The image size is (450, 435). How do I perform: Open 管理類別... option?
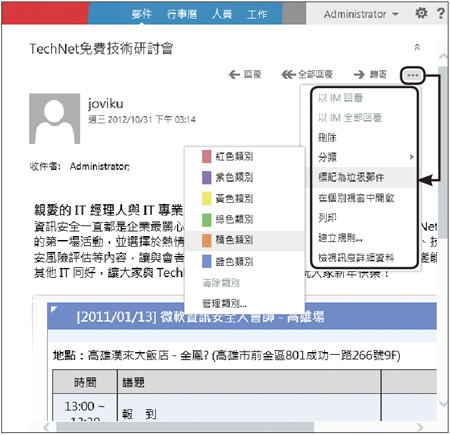click(224, 303)
